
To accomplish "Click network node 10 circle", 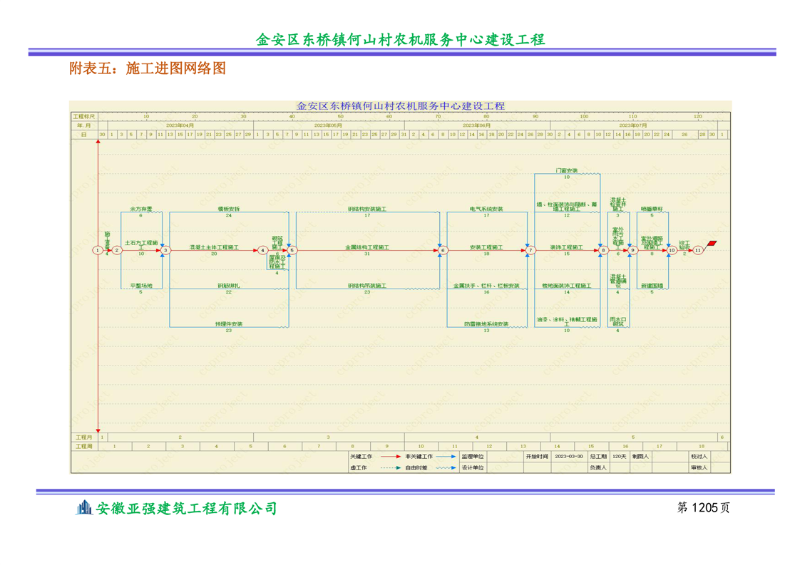I will 672,250.
